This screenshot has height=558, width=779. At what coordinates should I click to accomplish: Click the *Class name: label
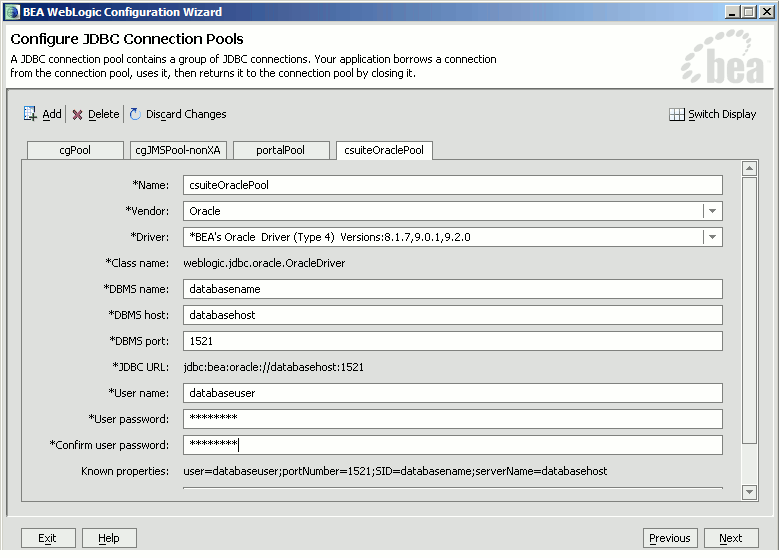137,263
